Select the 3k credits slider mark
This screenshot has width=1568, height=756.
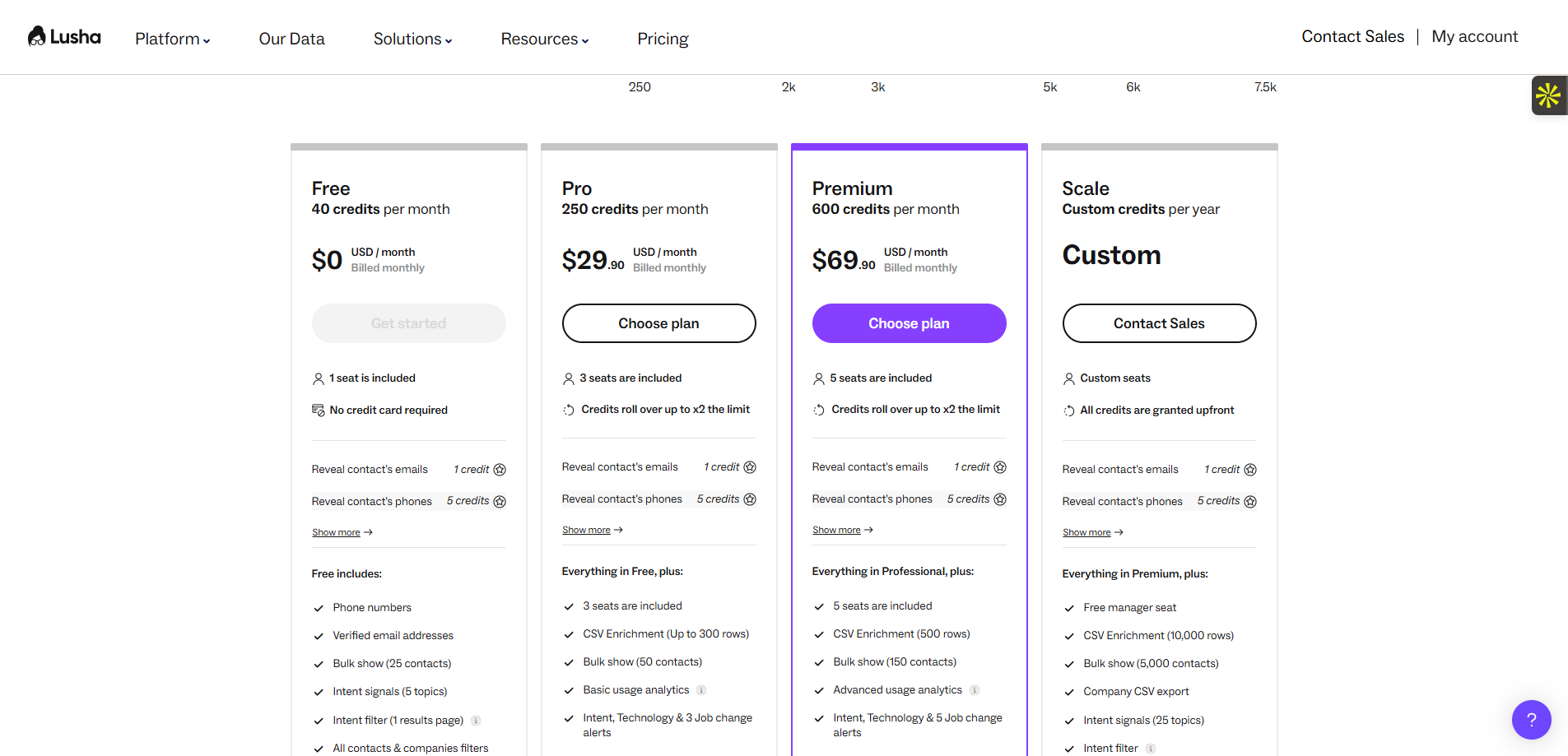pos(877,87)
